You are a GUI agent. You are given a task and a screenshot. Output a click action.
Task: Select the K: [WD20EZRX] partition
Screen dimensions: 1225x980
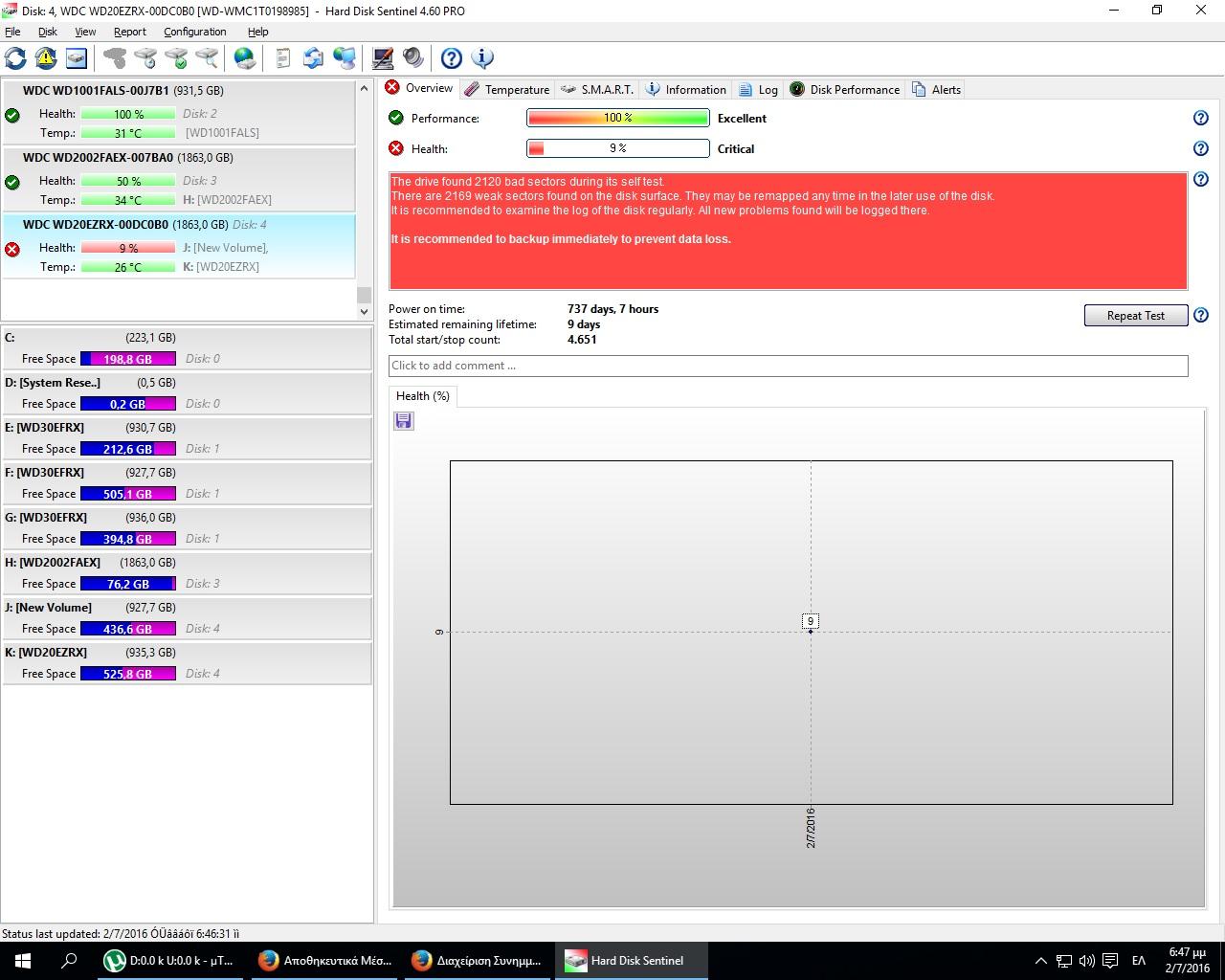[x=187, y=662]
